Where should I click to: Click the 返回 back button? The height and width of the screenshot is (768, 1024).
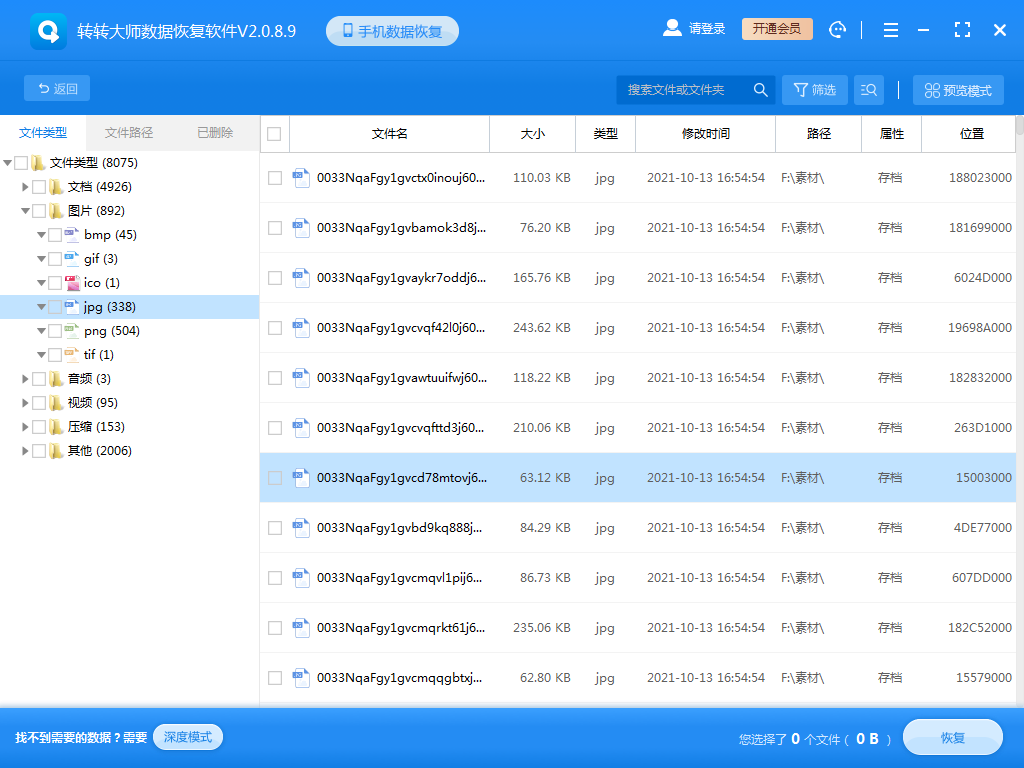point(57,88)
